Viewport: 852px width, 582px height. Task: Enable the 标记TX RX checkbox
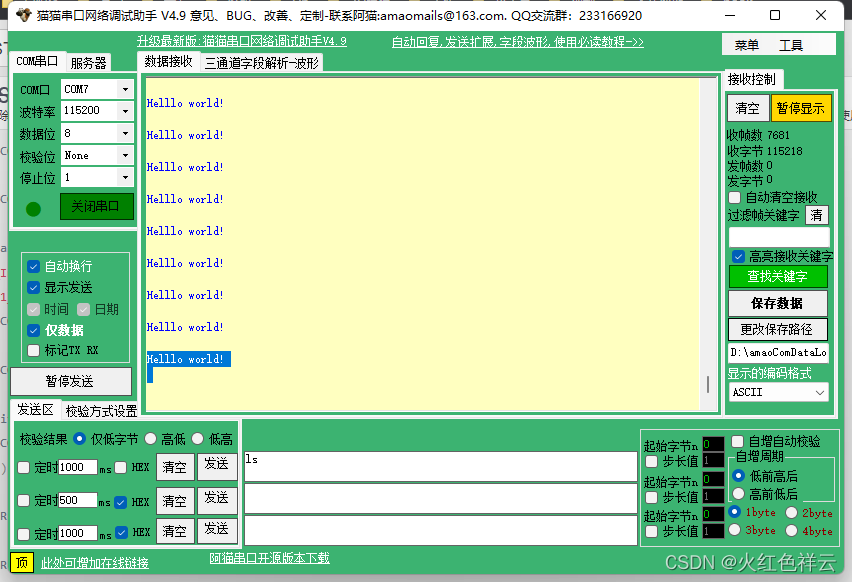(x=33, y=349)
